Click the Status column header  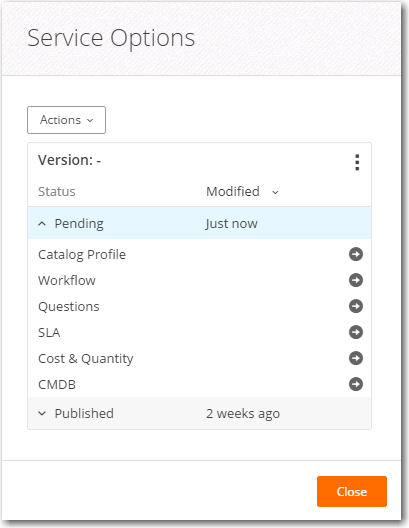[57, 192]
